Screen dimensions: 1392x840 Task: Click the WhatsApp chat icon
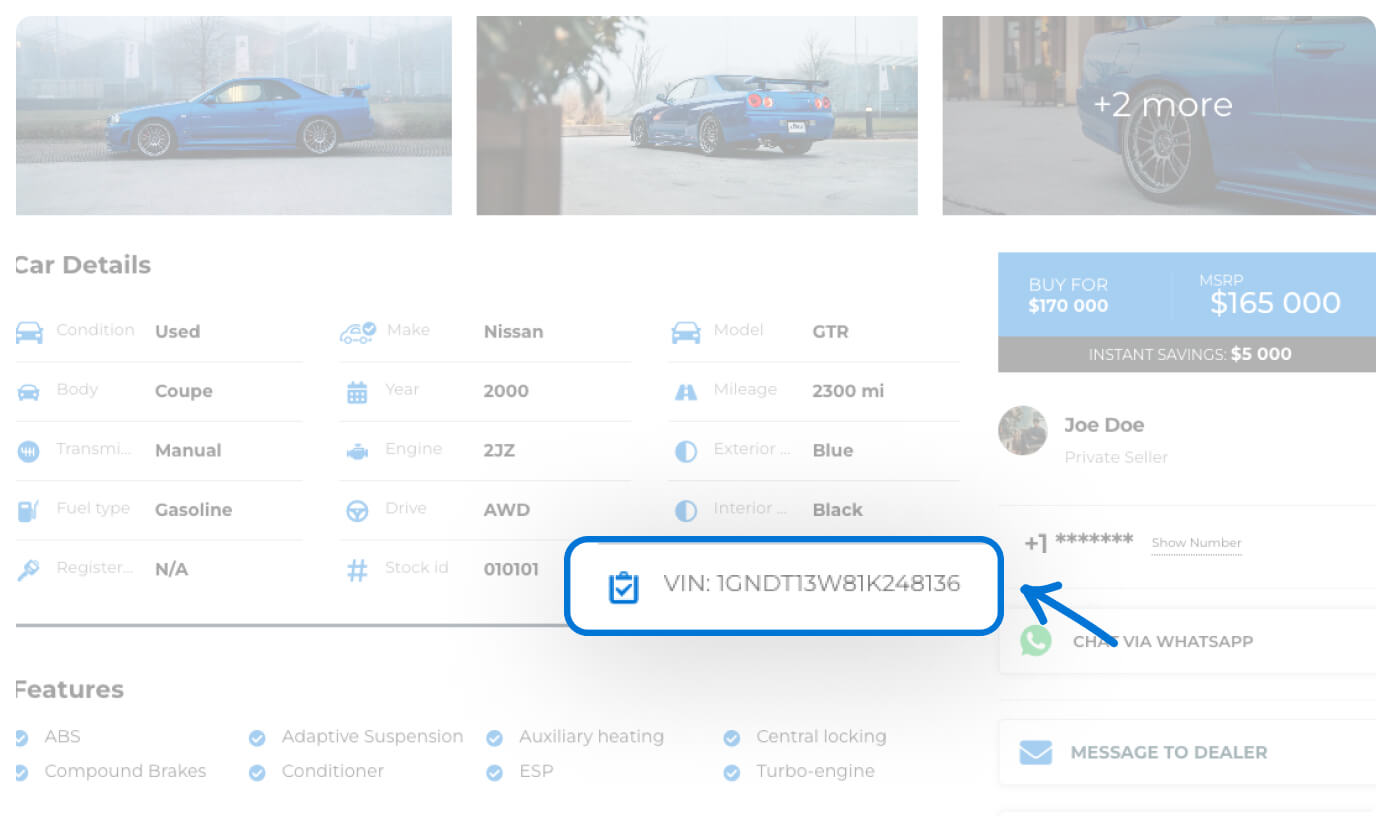1036,641
